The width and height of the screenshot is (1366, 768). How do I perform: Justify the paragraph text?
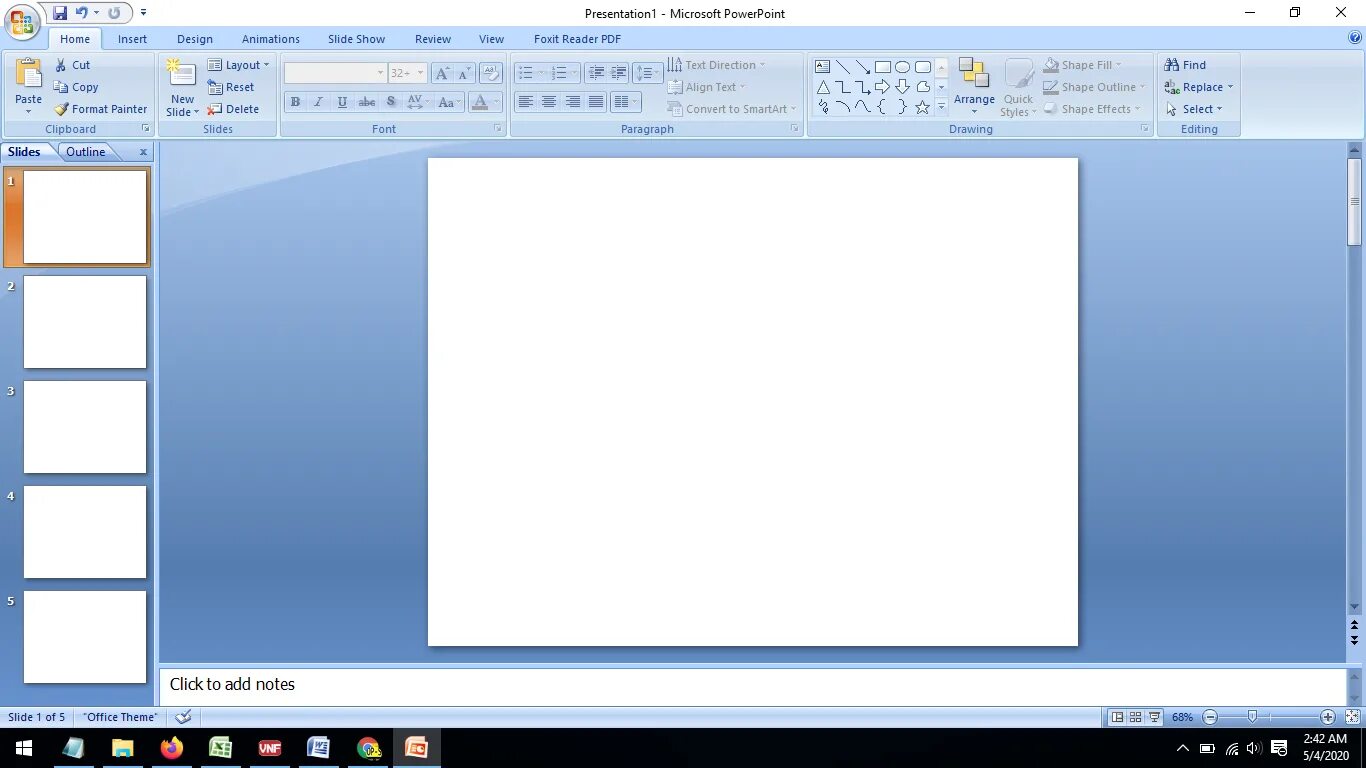coord(596,102)
